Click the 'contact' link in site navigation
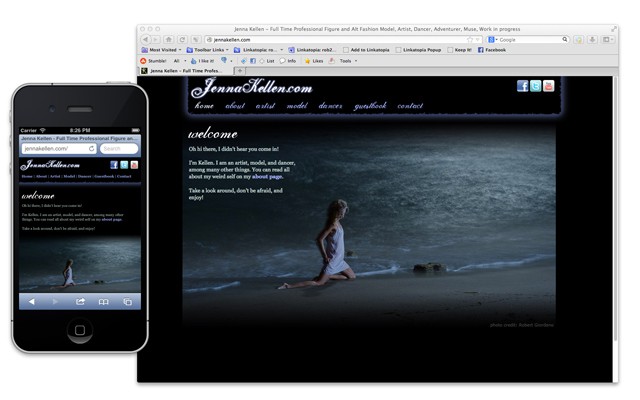 tap(410, 106)
